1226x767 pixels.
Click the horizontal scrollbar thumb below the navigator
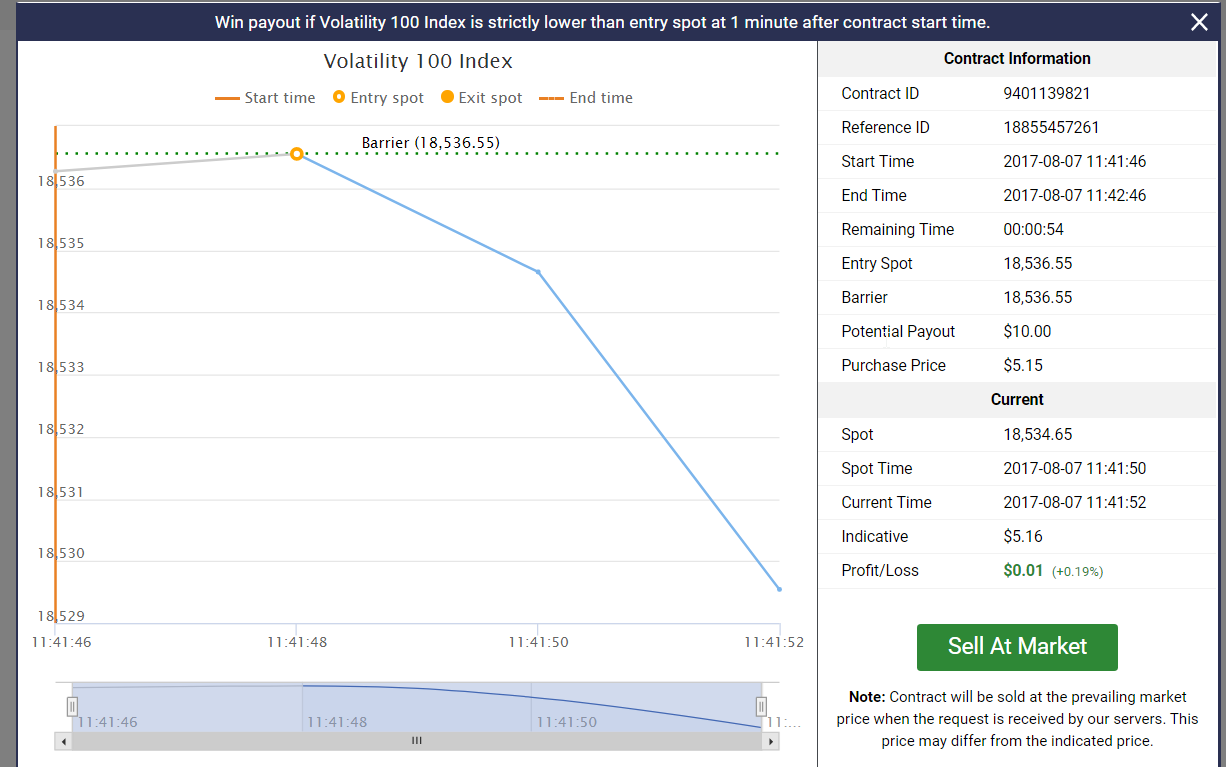(x=416, y=740)
